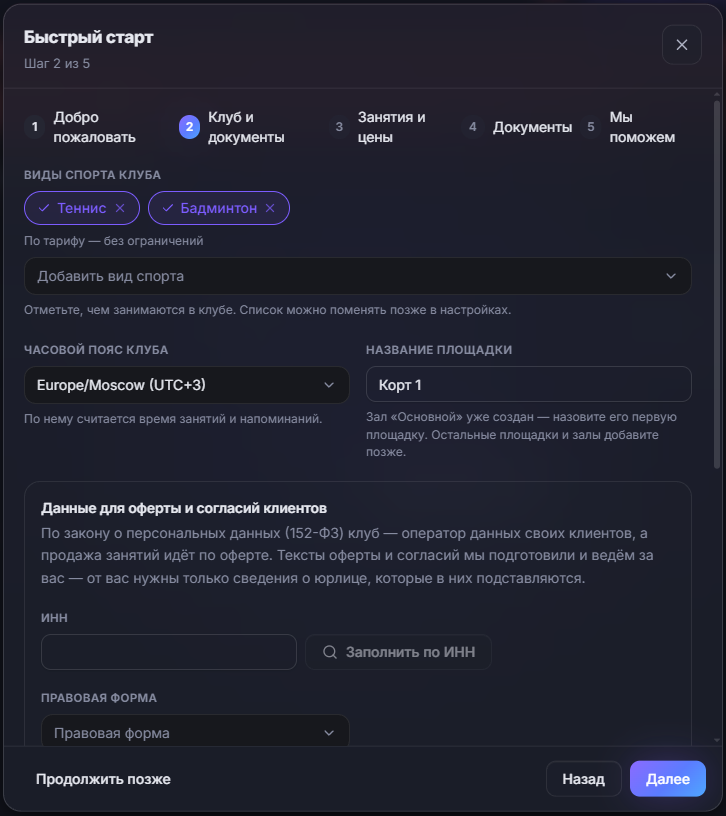Remove the Теннис sport chip with X
This screenshot has height=816, width=726.
point(120,208)
